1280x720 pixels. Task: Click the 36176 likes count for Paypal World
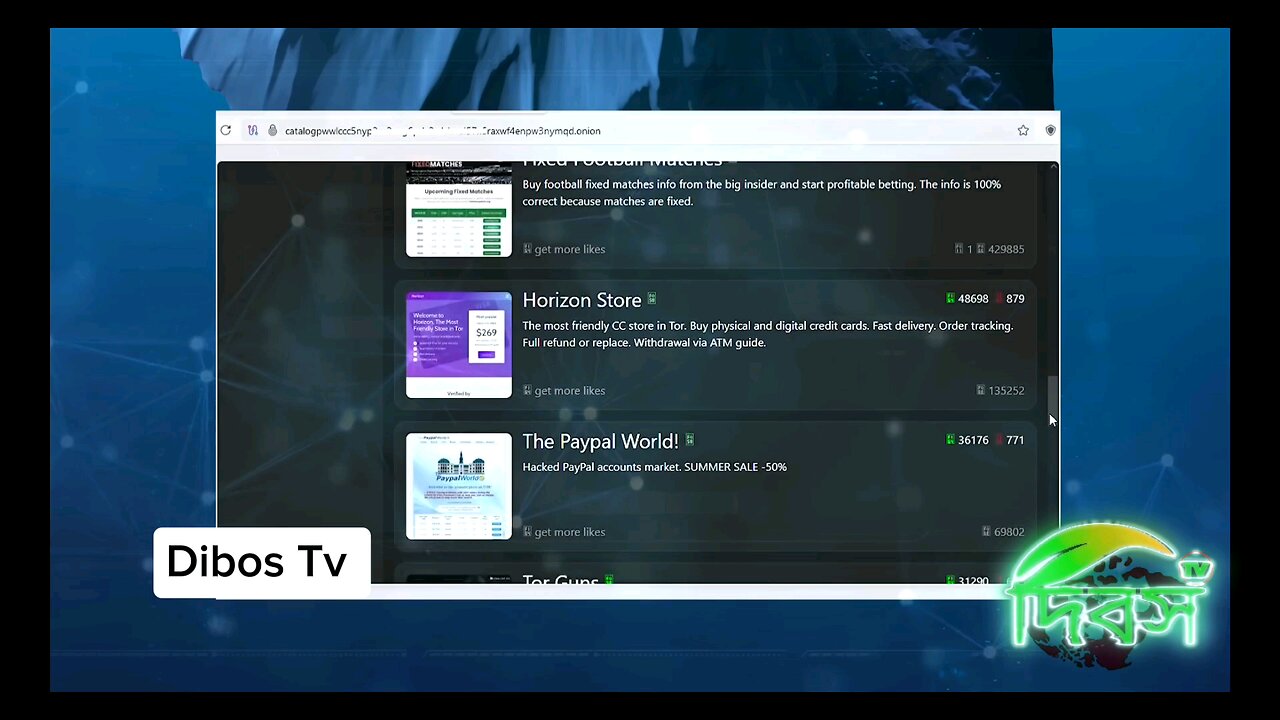coord(973,440)
